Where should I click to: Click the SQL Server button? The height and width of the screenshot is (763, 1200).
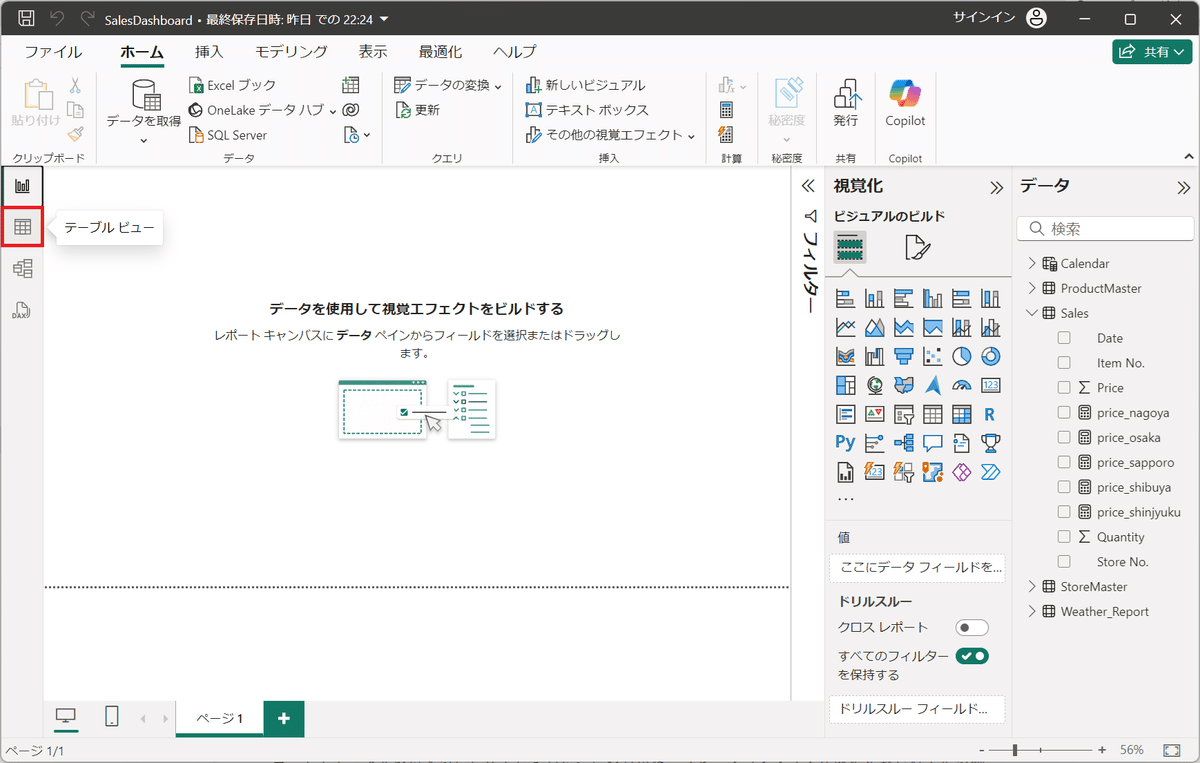coord(228,135)
